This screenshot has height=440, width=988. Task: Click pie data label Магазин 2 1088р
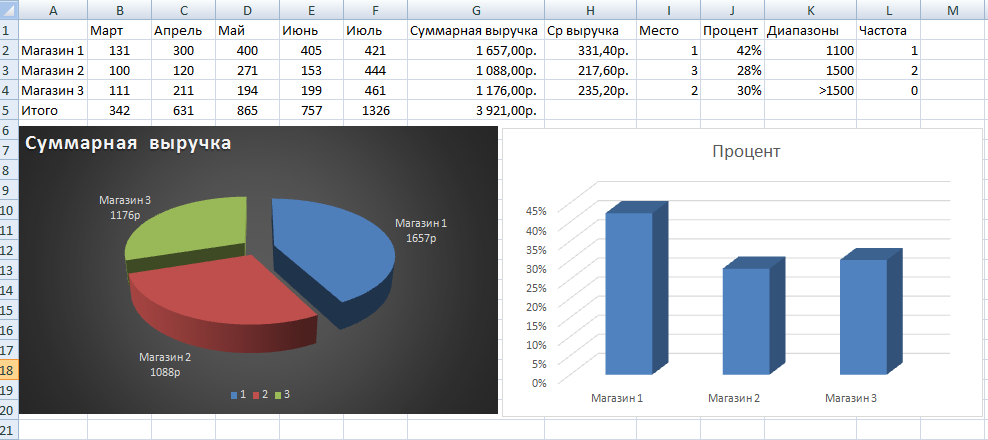[165, 365]
